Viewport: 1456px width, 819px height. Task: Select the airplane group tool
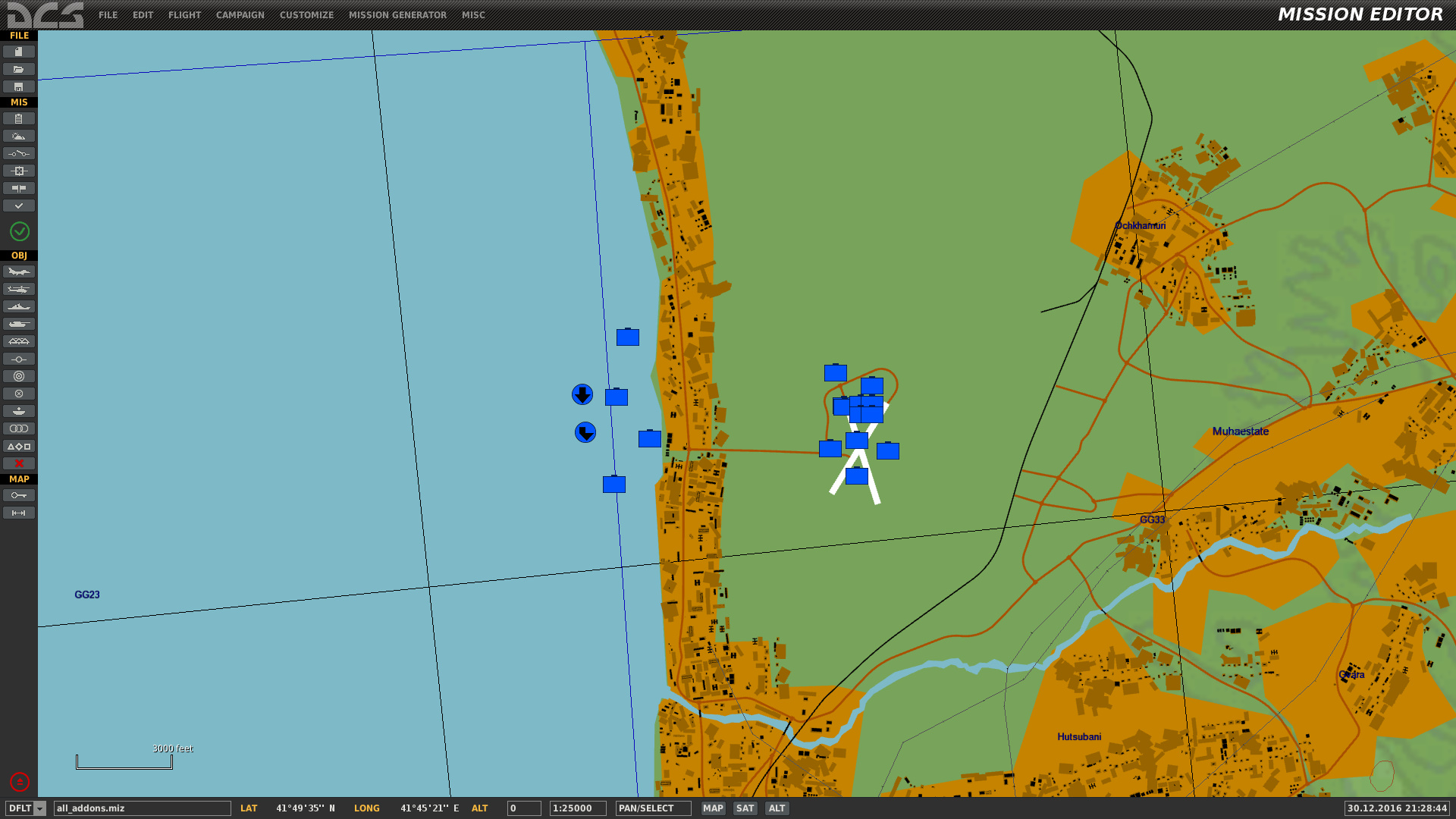click(18, 271)
